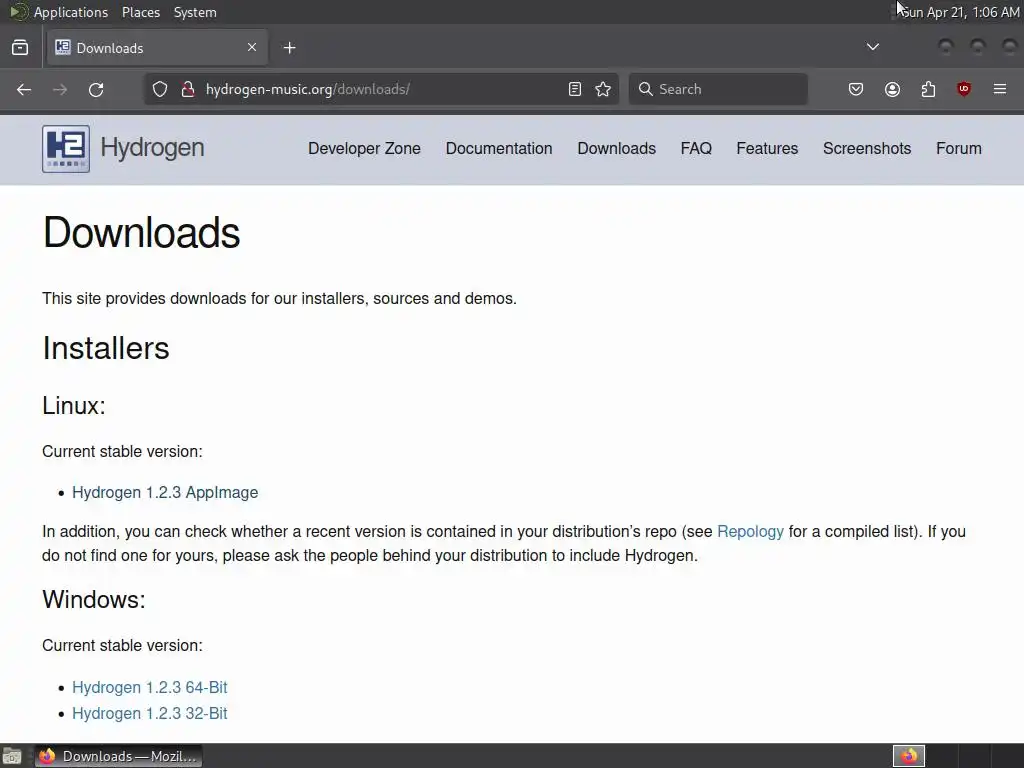Close the Downloads tab

coord(252,47)
